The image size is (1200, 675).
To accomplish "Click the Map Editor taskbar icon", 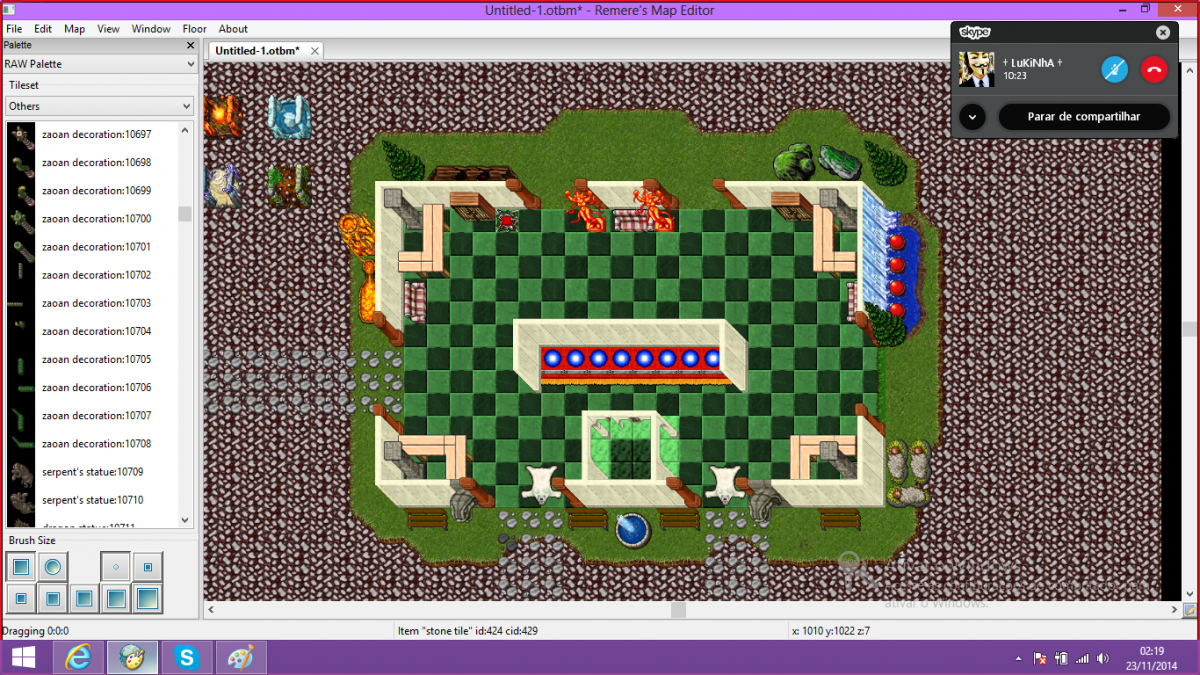I will 132,658.
